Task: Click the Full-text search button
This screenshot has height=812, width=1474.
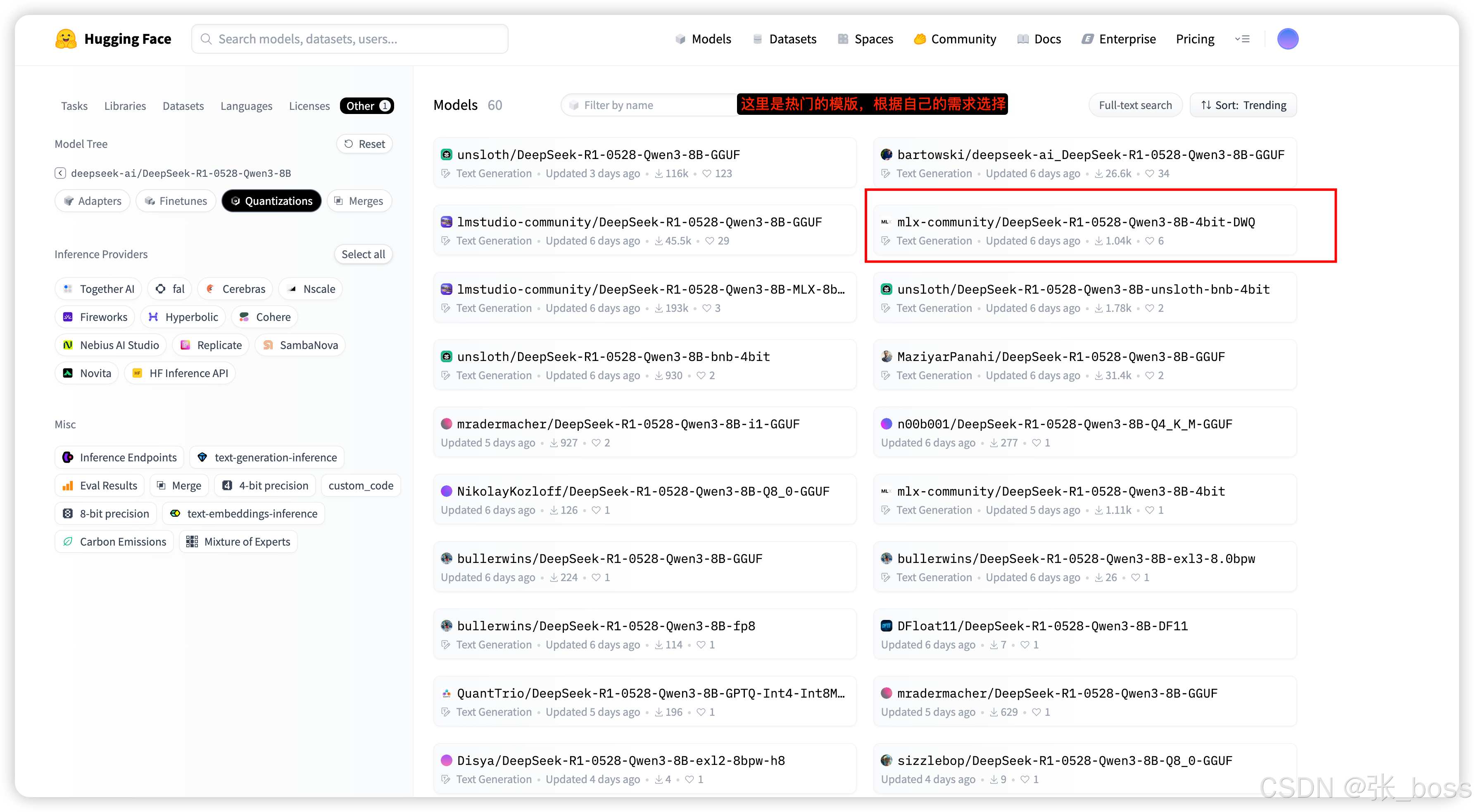Action: pos(1135,105)
